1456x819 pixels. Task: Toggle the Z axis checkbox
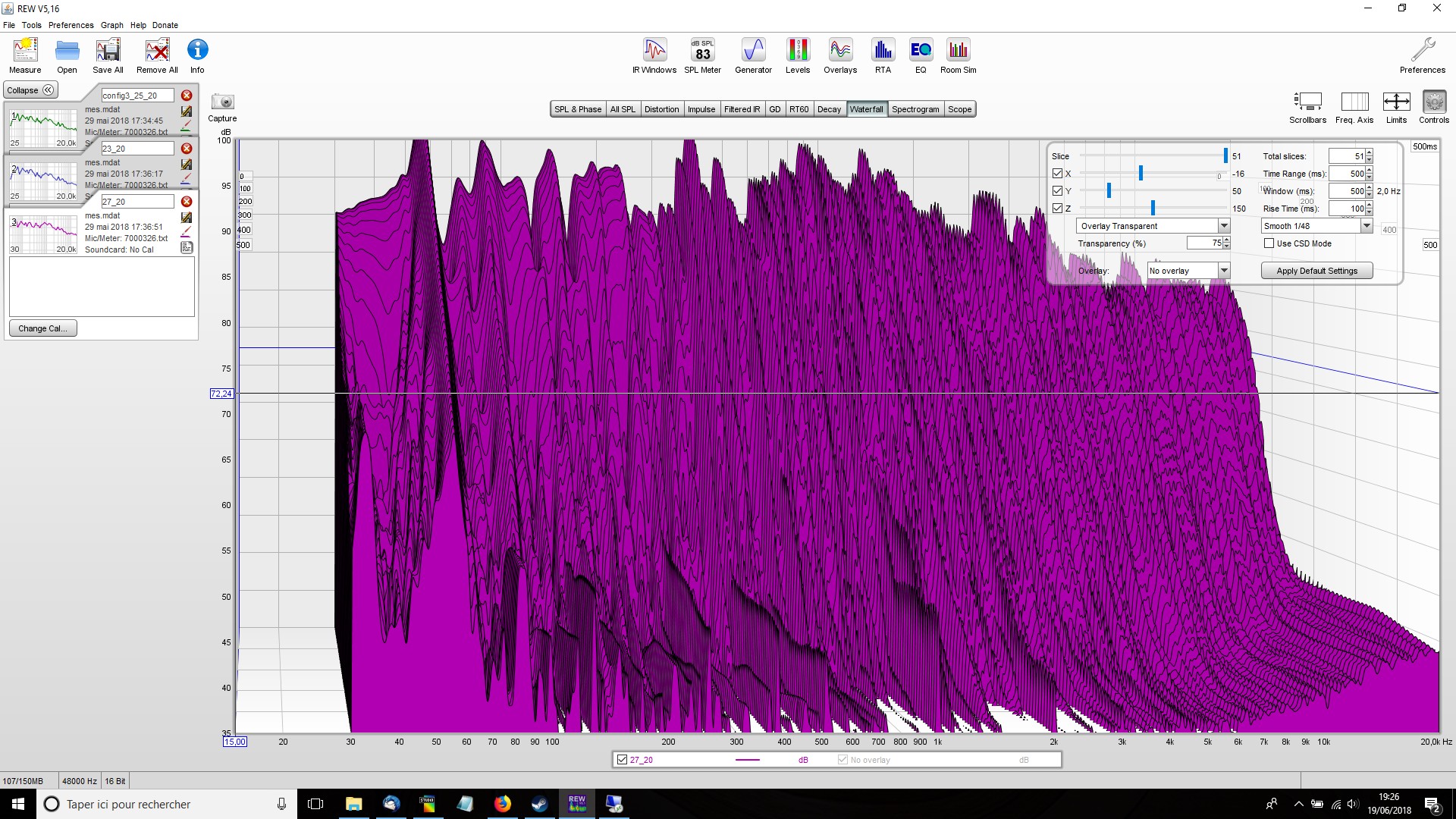pos(1057,209)
